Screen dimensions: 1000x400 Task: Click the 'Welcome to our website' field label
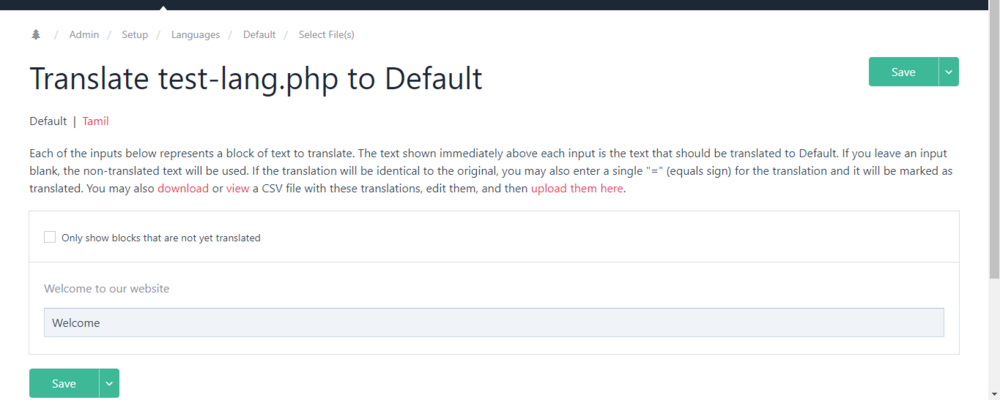[107, 289]
